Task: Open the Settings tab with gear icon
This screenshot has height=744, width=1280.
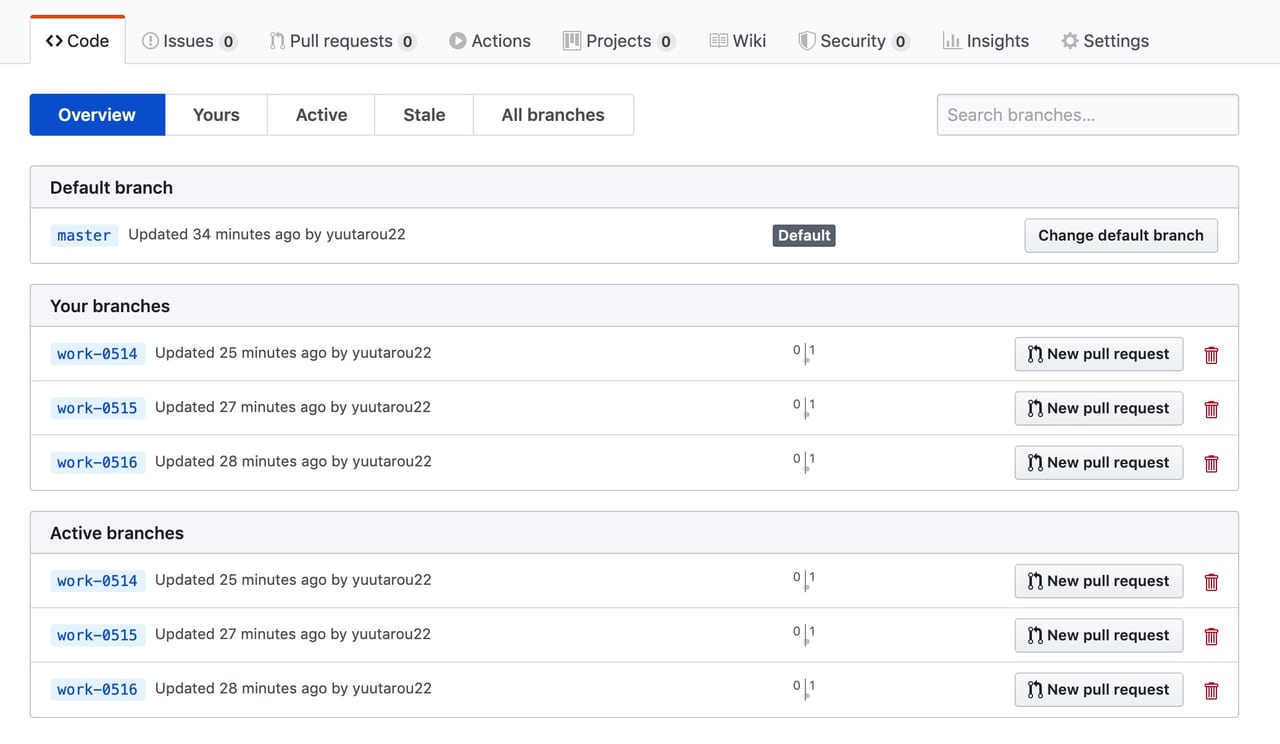Action: click(1104, 41)
